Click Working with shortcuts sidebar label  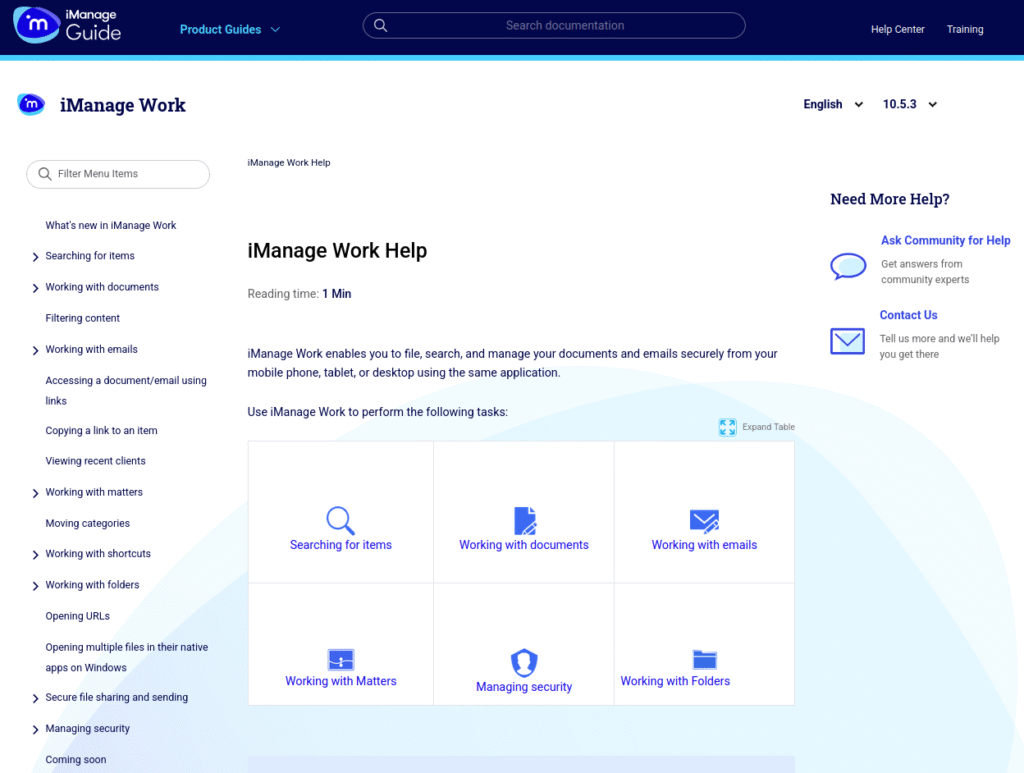98,554
